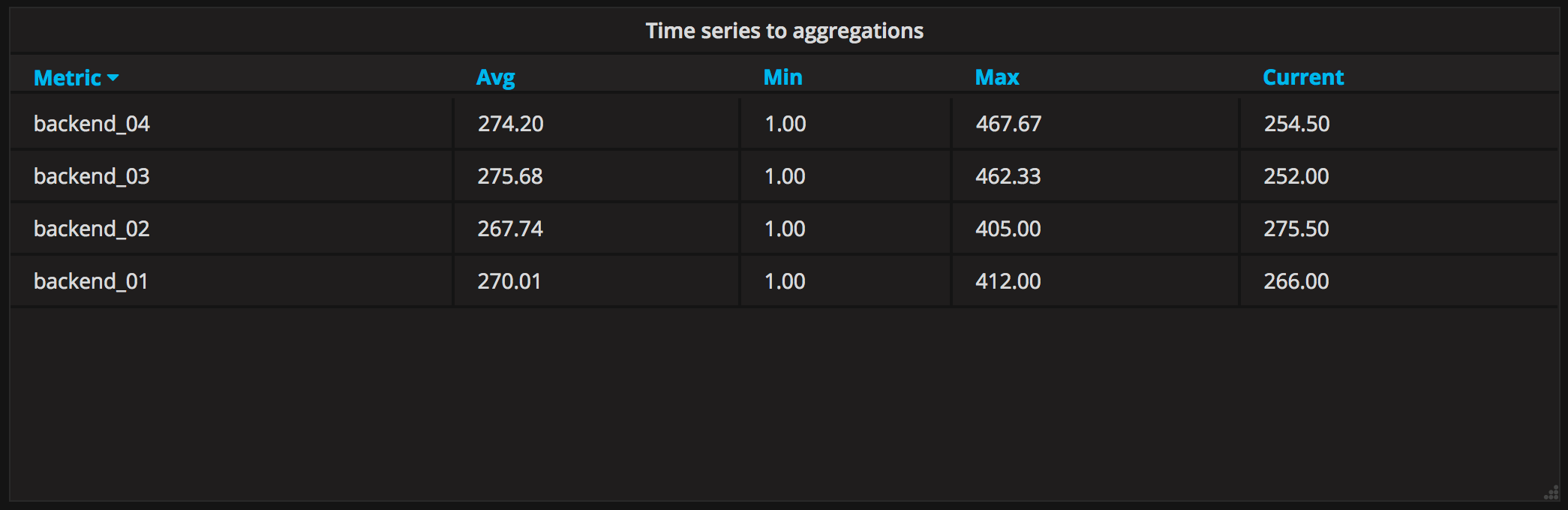Sort by the Current column header
Screen dimensions: 1568x510
[1303, 77]
